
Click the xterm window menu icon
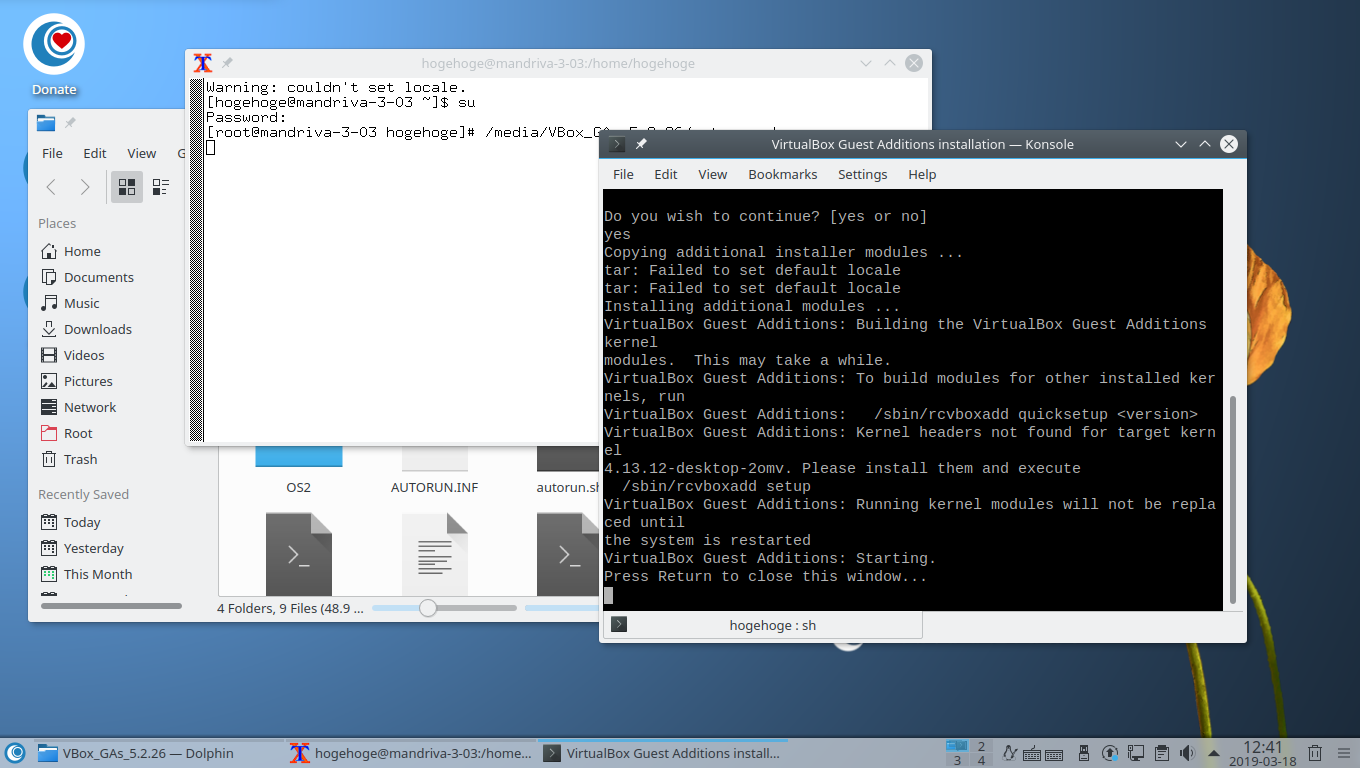(203, 63)
